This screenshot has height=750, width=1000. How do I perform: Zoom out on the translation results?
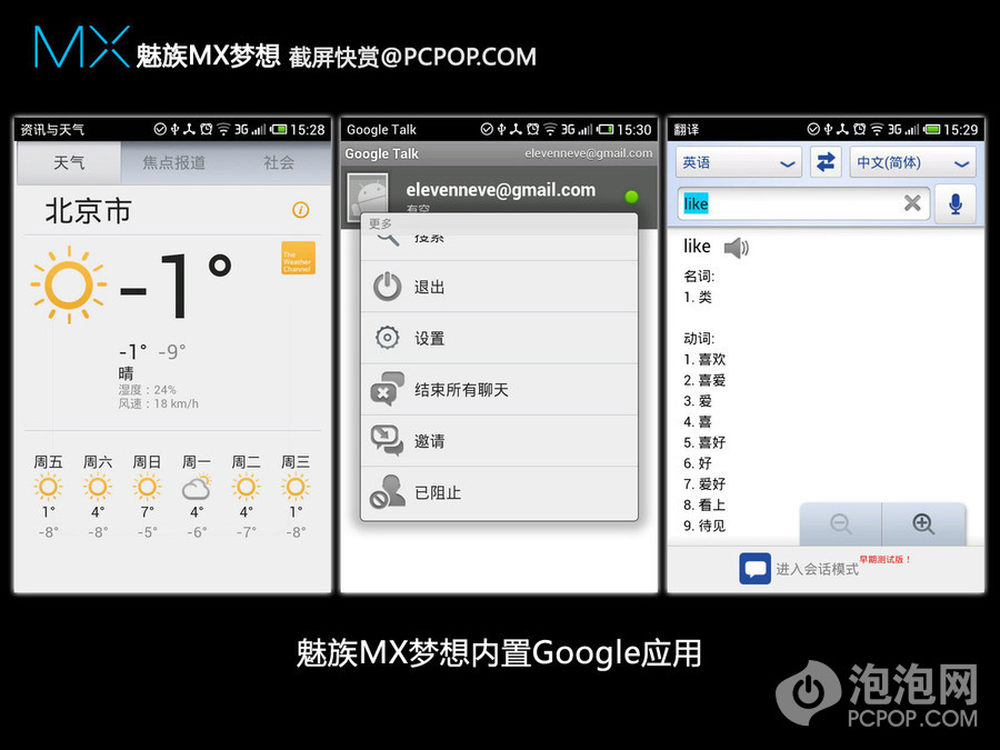(x=841, y=524)
